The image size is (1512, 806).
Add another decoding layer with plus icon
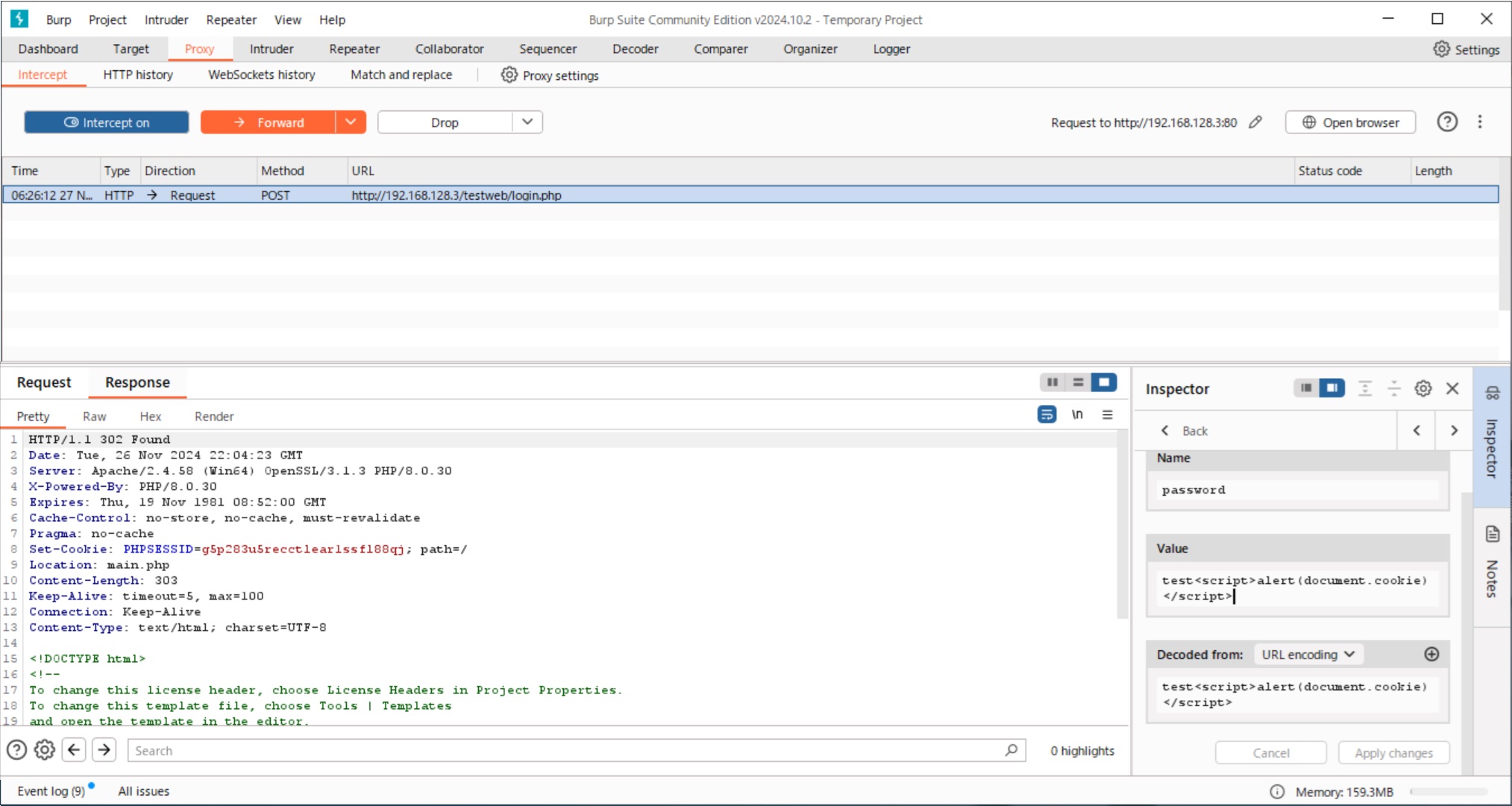coord(1431,654)
